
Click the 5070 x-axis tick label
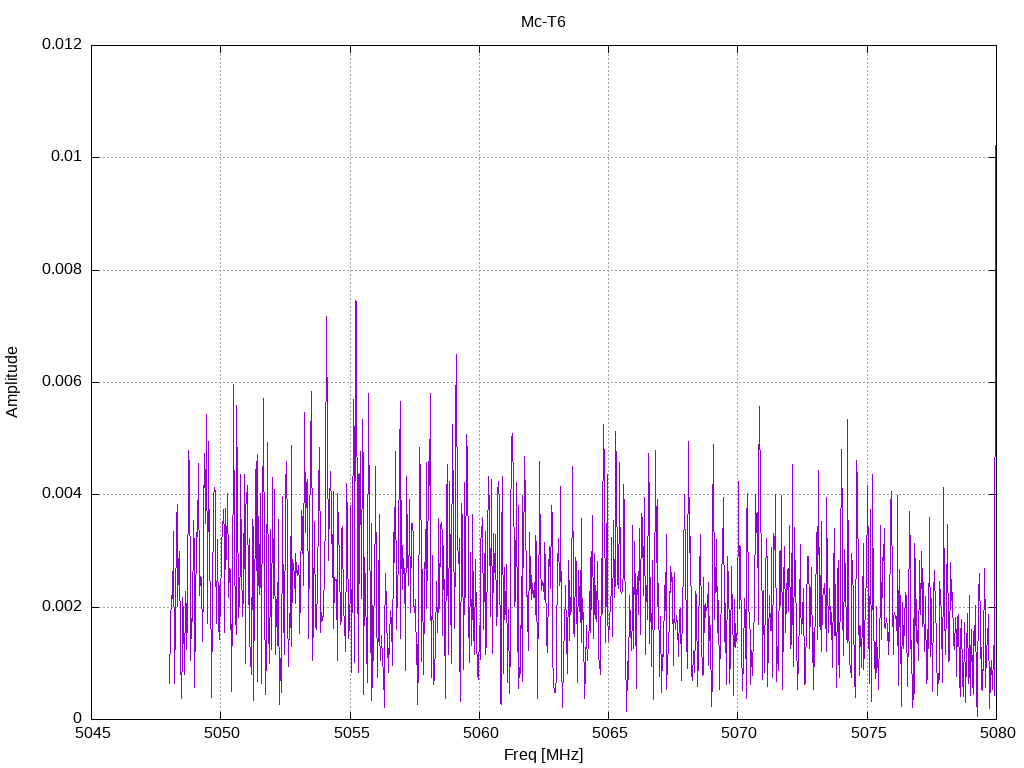(x=739, y=733)
